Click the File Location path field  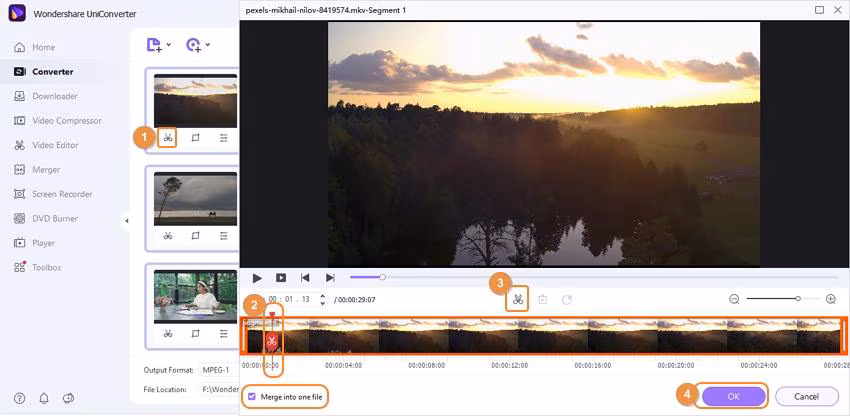coord(218,389)
